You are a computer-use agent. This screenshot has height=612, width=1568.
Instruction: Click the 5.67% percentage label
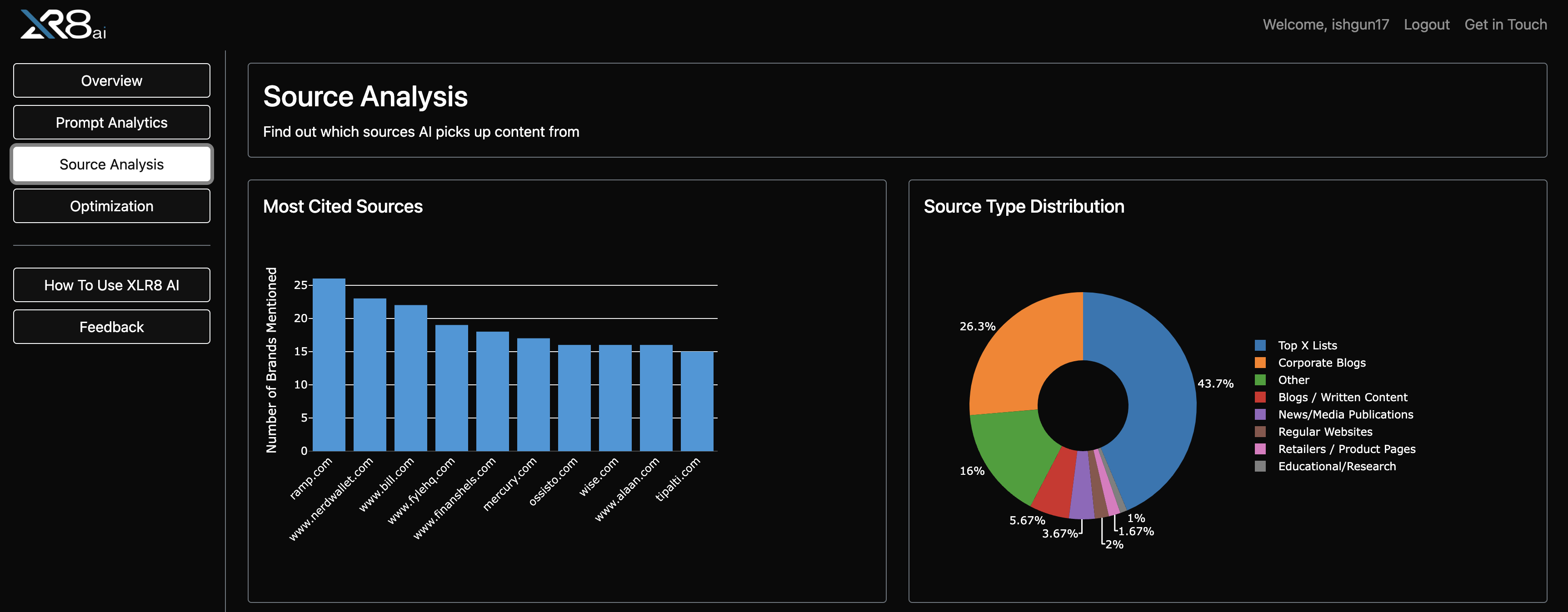pos(1027,521)
